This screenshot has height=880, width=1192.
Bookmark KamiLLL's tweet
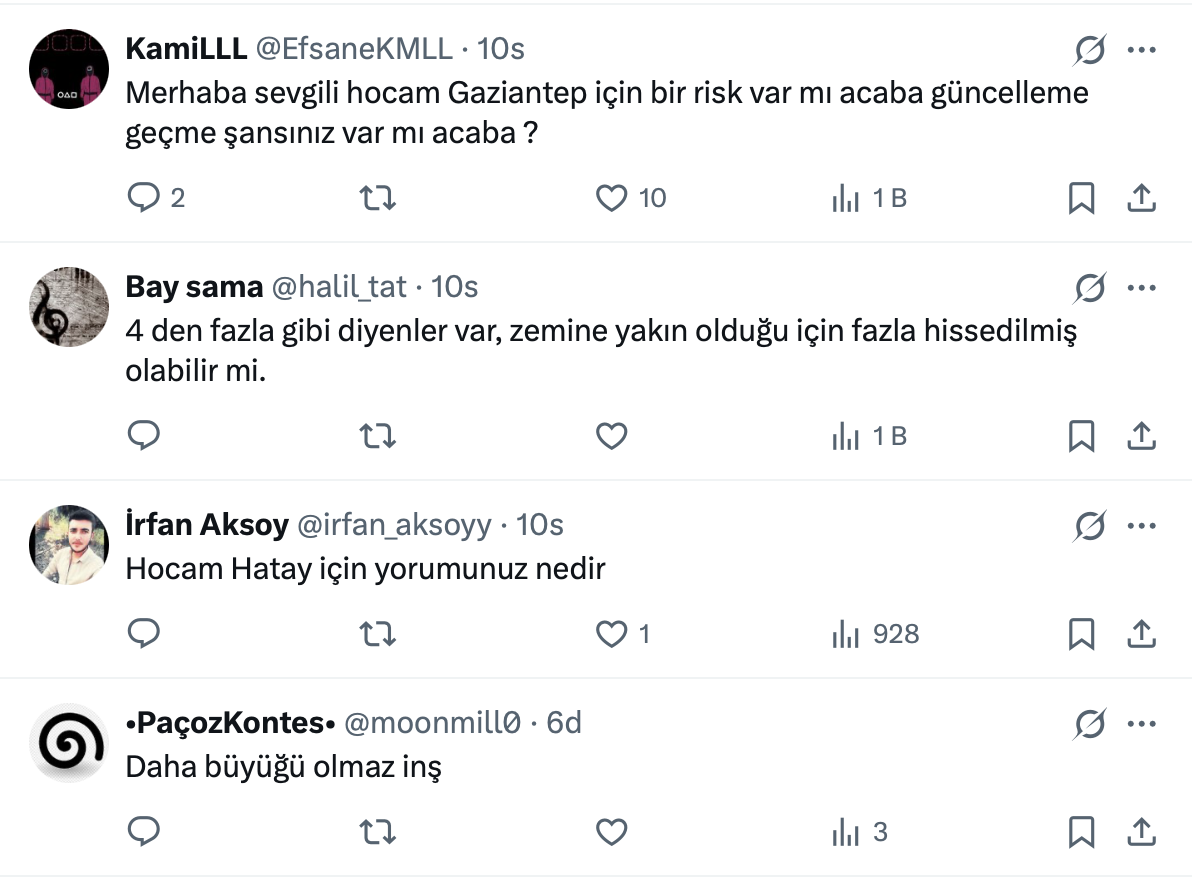point(1081,198)
